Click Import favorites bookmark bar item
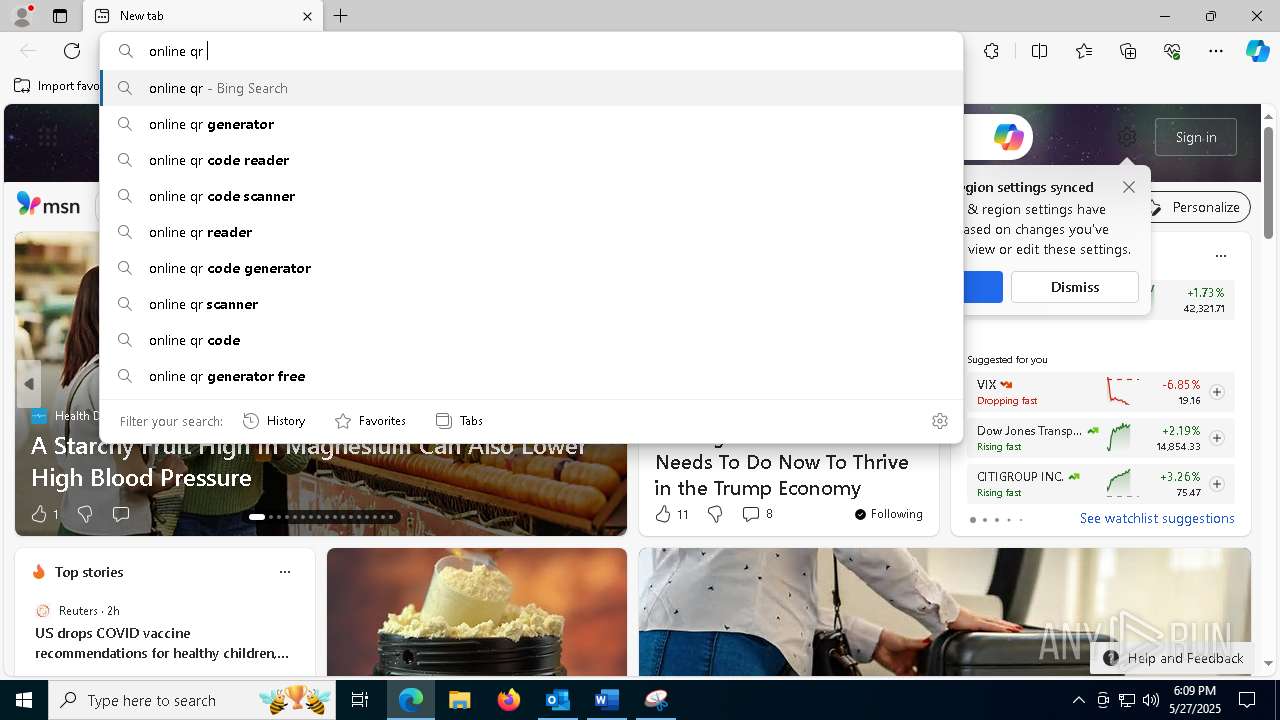The width and height of the screenshot is (1280, 720). (57, 86)
